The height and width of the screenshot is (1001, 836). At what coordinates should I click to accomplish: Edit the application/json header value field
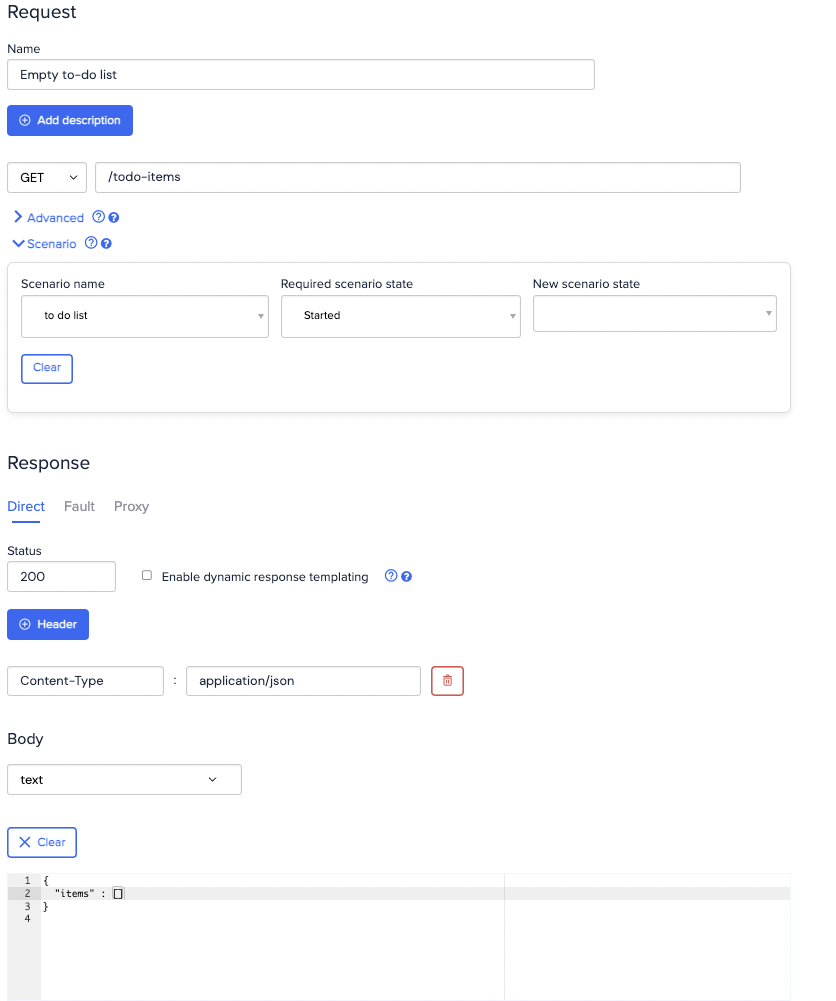tap(303, 681)
